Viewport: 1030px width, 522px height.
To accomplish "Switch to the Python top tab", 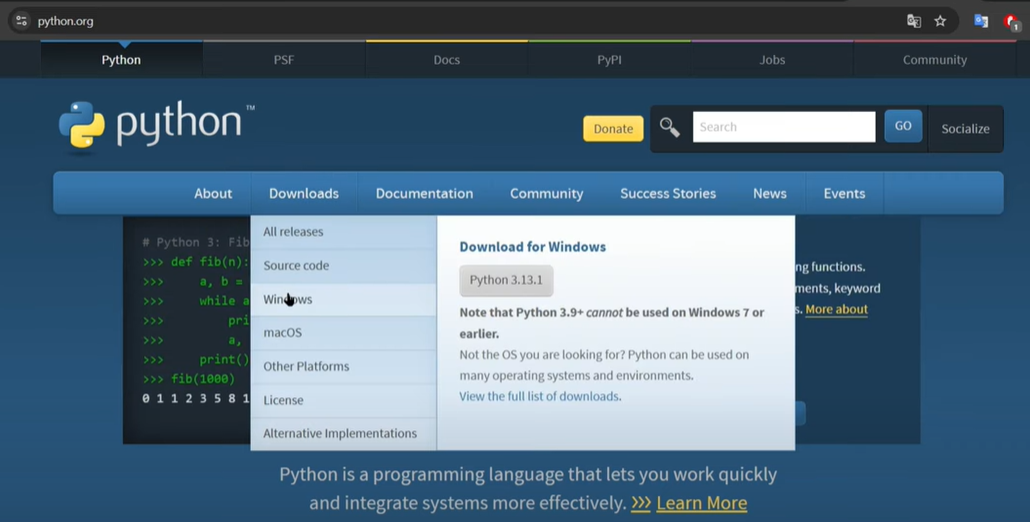I will coord(121,60).
